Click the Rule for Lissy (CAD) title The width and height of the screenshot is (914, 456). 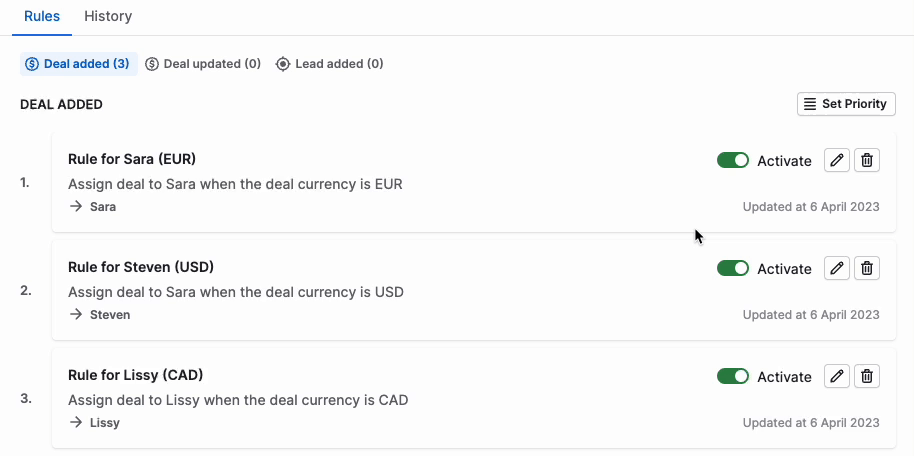[x=135, y=375]
